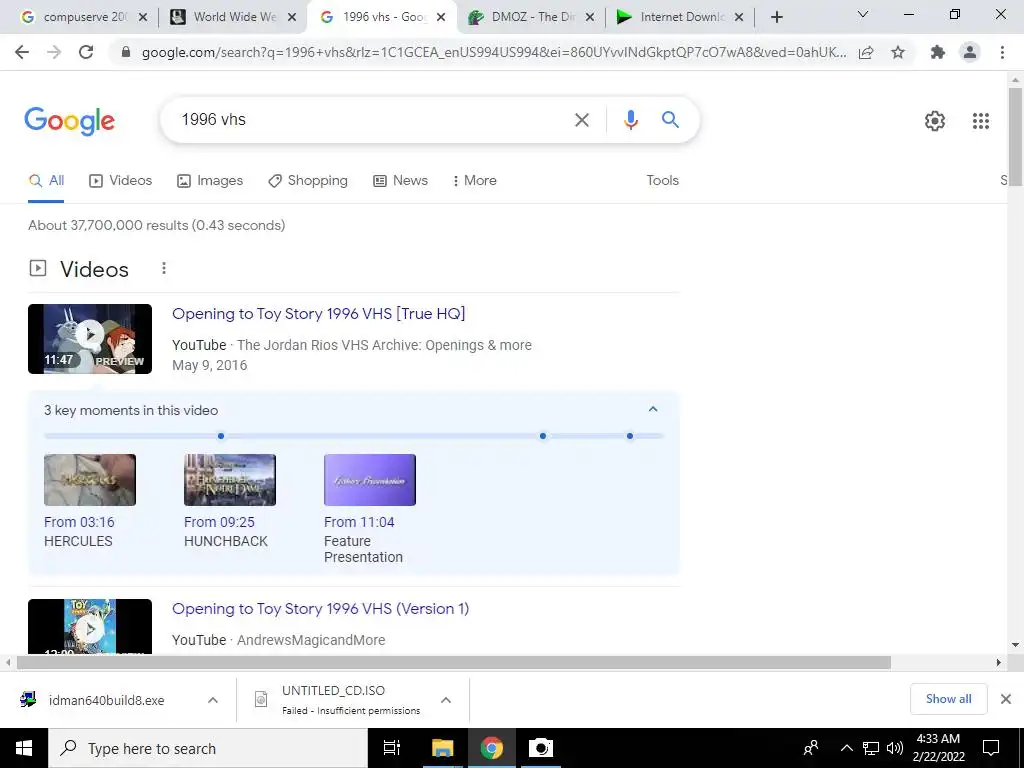Click second key moment timeline dot
This screenshot has height=768, width=1024.
coord(543,436)
